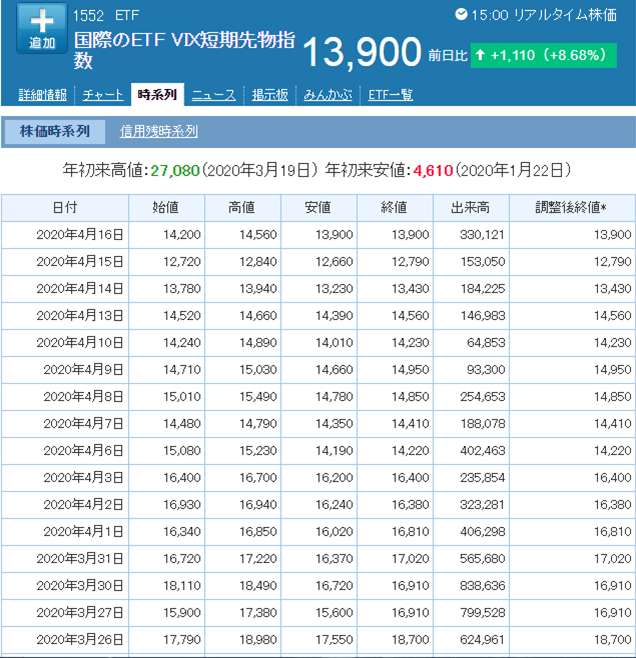
Task: Click the year high value 27,080
Action: coord(175,171)
